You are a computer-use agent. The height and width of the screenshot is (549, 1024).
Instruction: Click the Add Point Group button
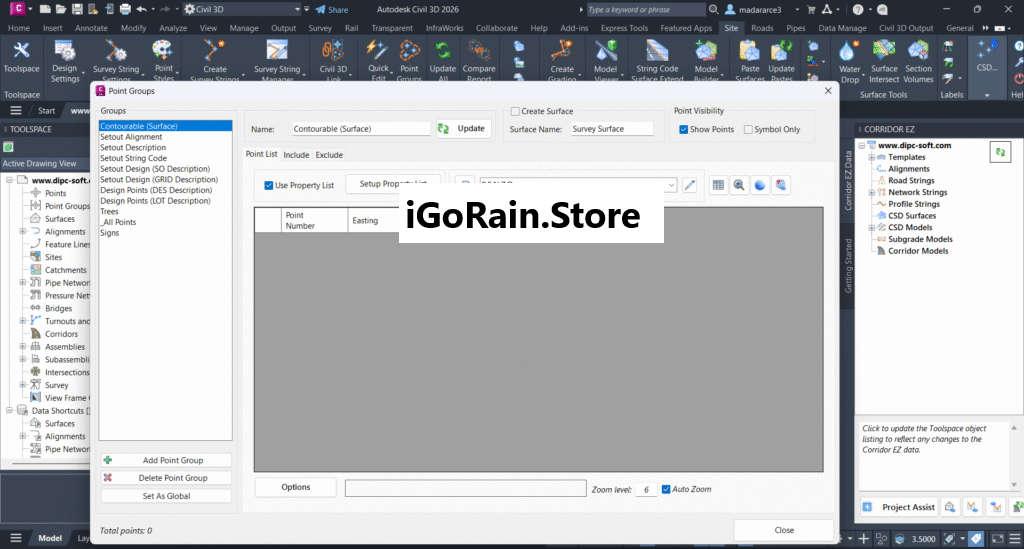pos(166,460)
